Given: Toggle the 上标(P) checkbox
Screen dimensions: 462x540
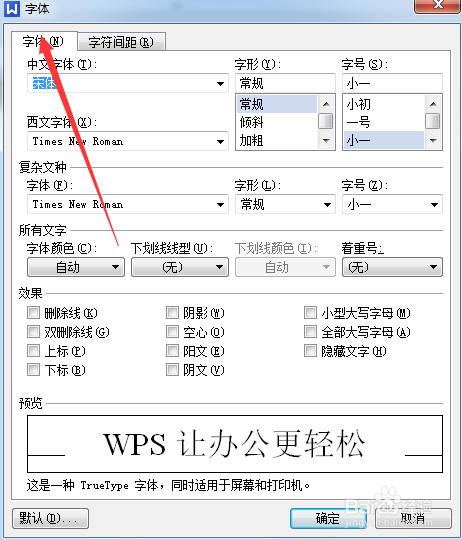Looking at the screenshot, I should pyautogui.click(x=33, y=351).
